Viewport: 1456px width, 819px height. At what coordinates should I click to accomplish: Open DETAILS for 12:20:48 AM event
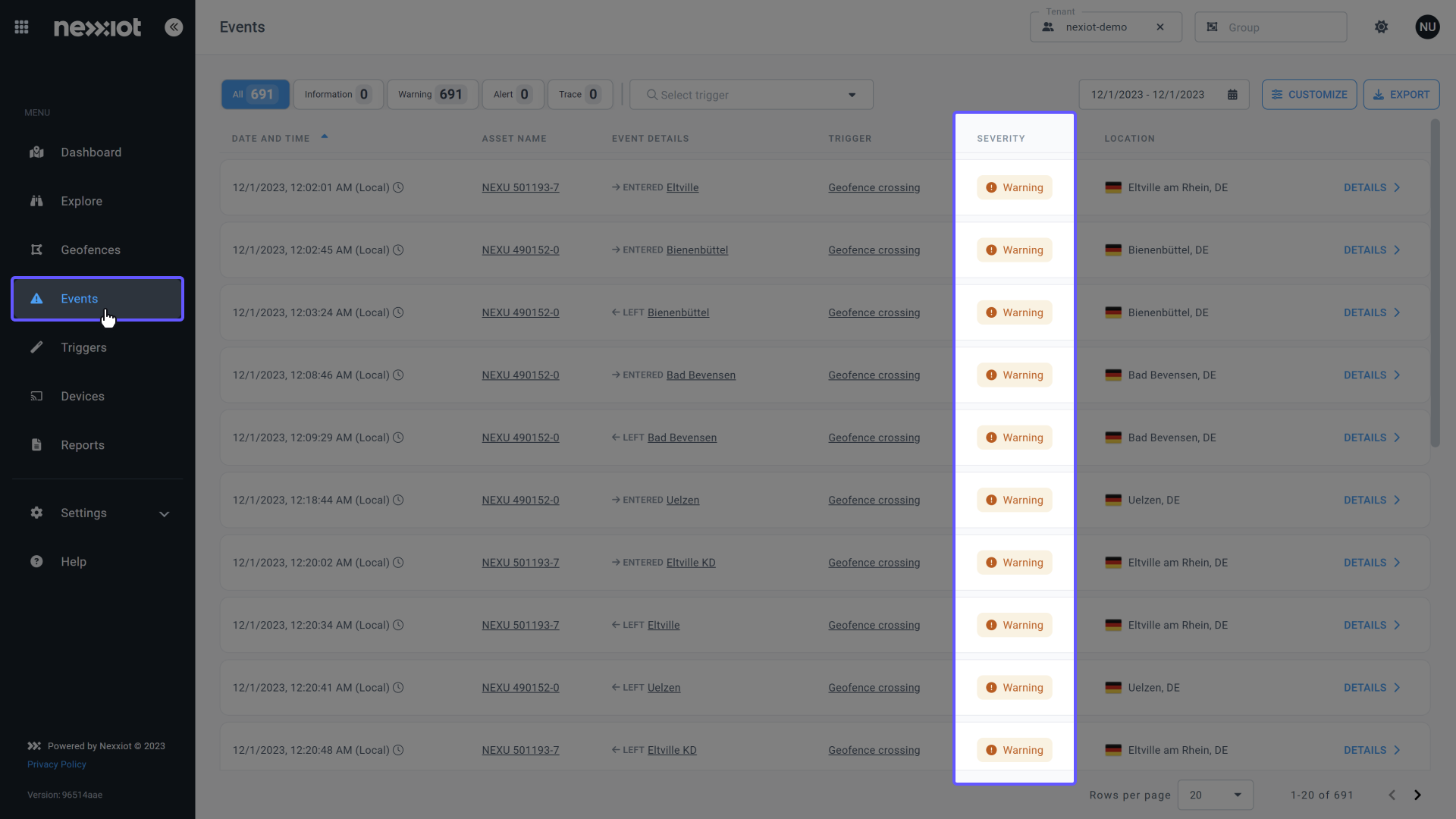1371,750
